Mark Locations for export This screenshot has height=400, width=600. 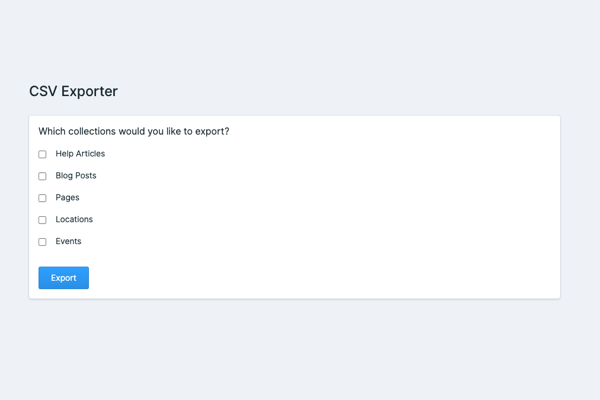(x=42, y=220)
